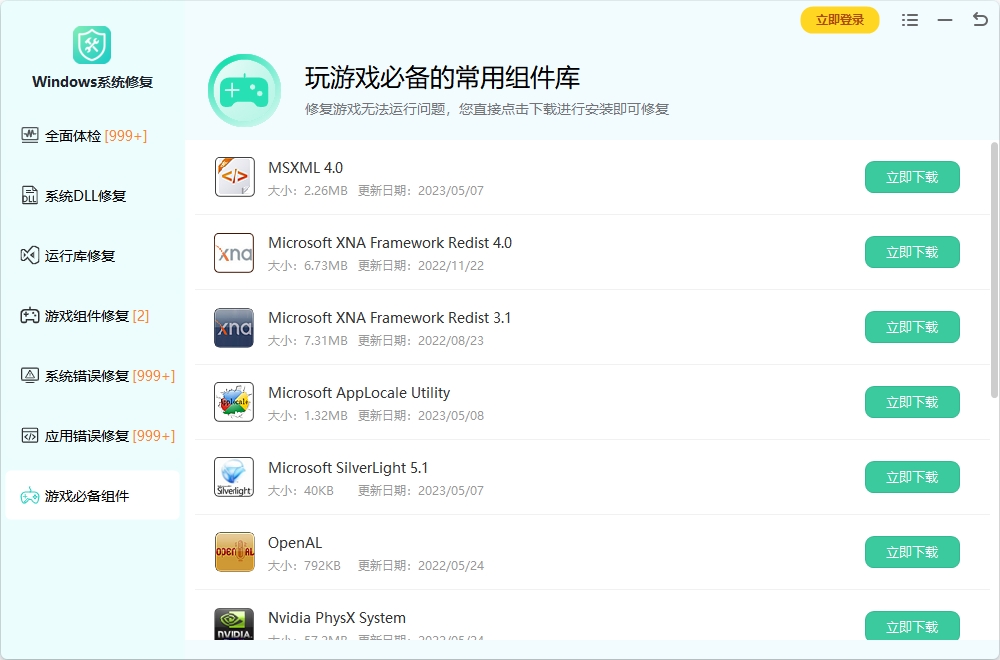
Task: Click the back arrow icon at top right
Action: 980,20
